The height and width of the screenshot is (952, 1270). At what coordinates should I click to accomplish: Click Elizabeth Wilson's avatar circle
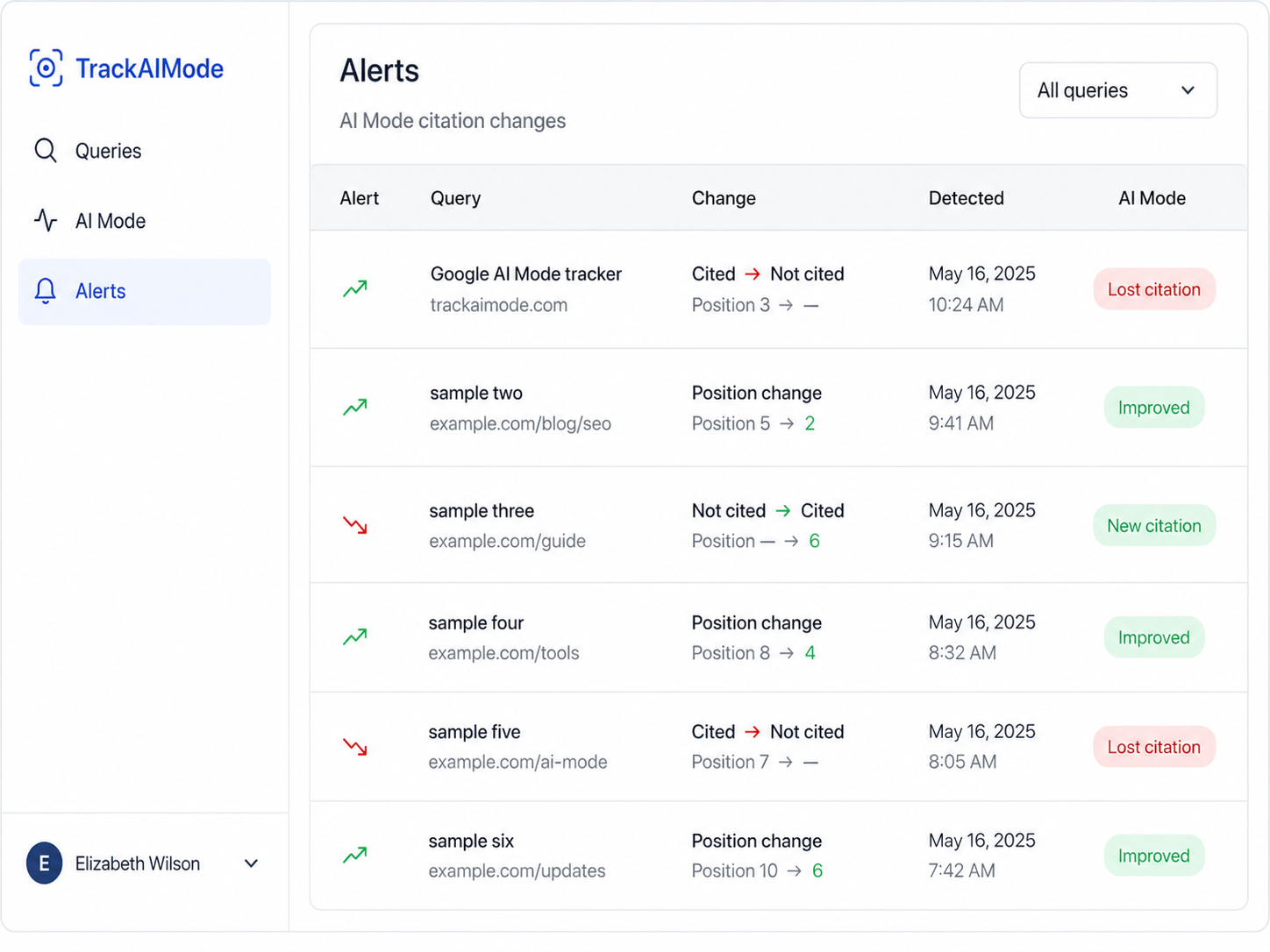coord(44,863)
